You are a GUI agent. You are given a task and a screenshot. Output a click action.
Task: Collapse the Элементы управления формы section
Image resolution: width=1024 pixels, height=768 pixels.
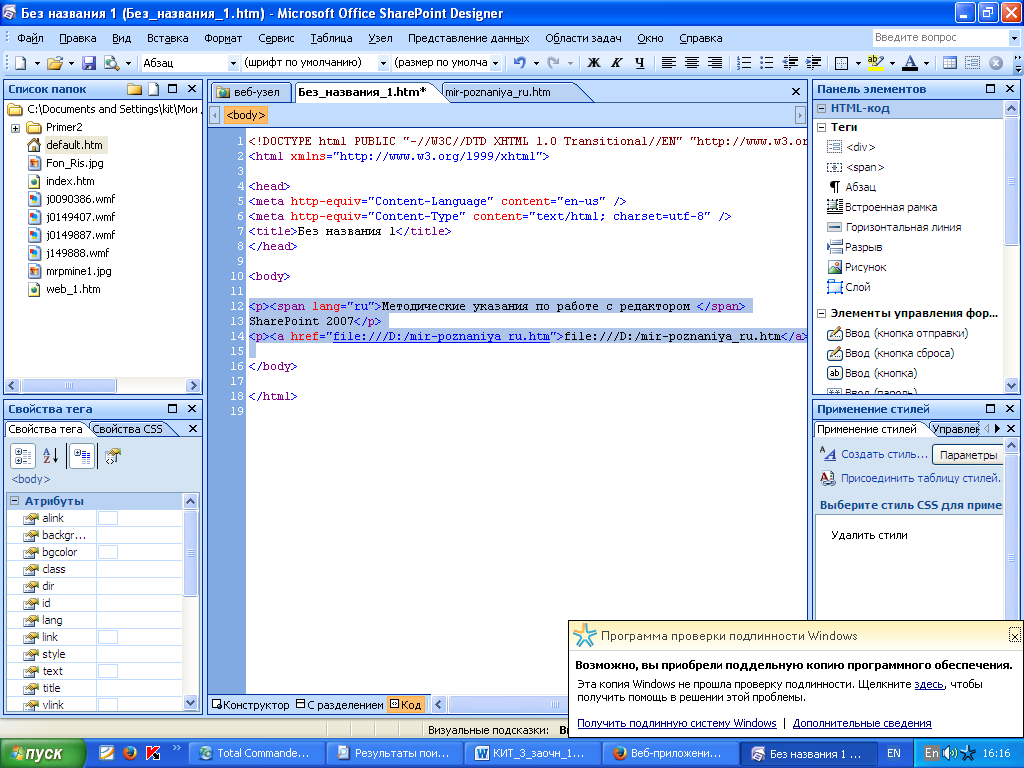point(822,313)
